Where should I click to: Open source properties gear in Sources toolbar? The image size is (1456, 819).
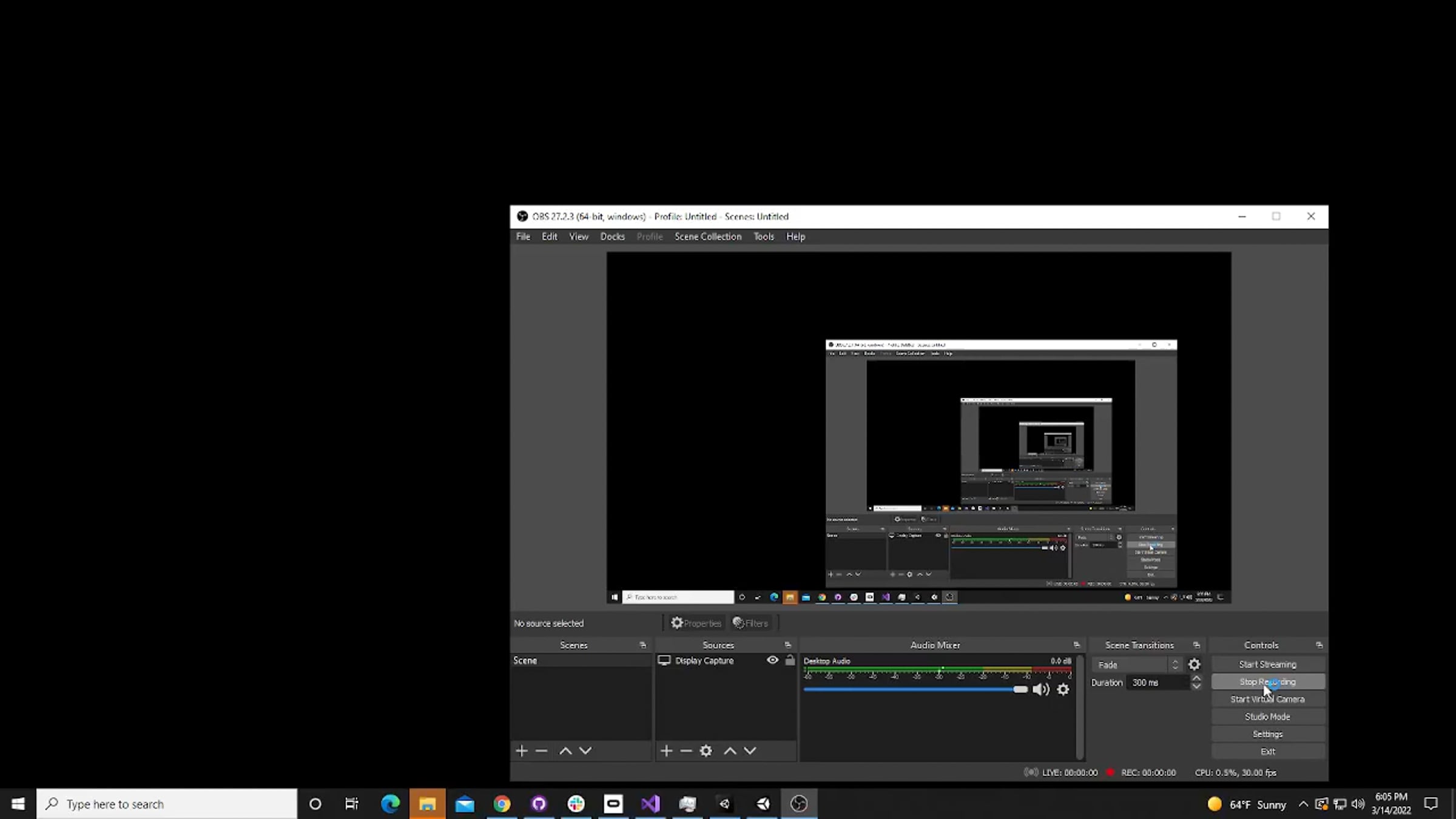(x=706, y=751)
